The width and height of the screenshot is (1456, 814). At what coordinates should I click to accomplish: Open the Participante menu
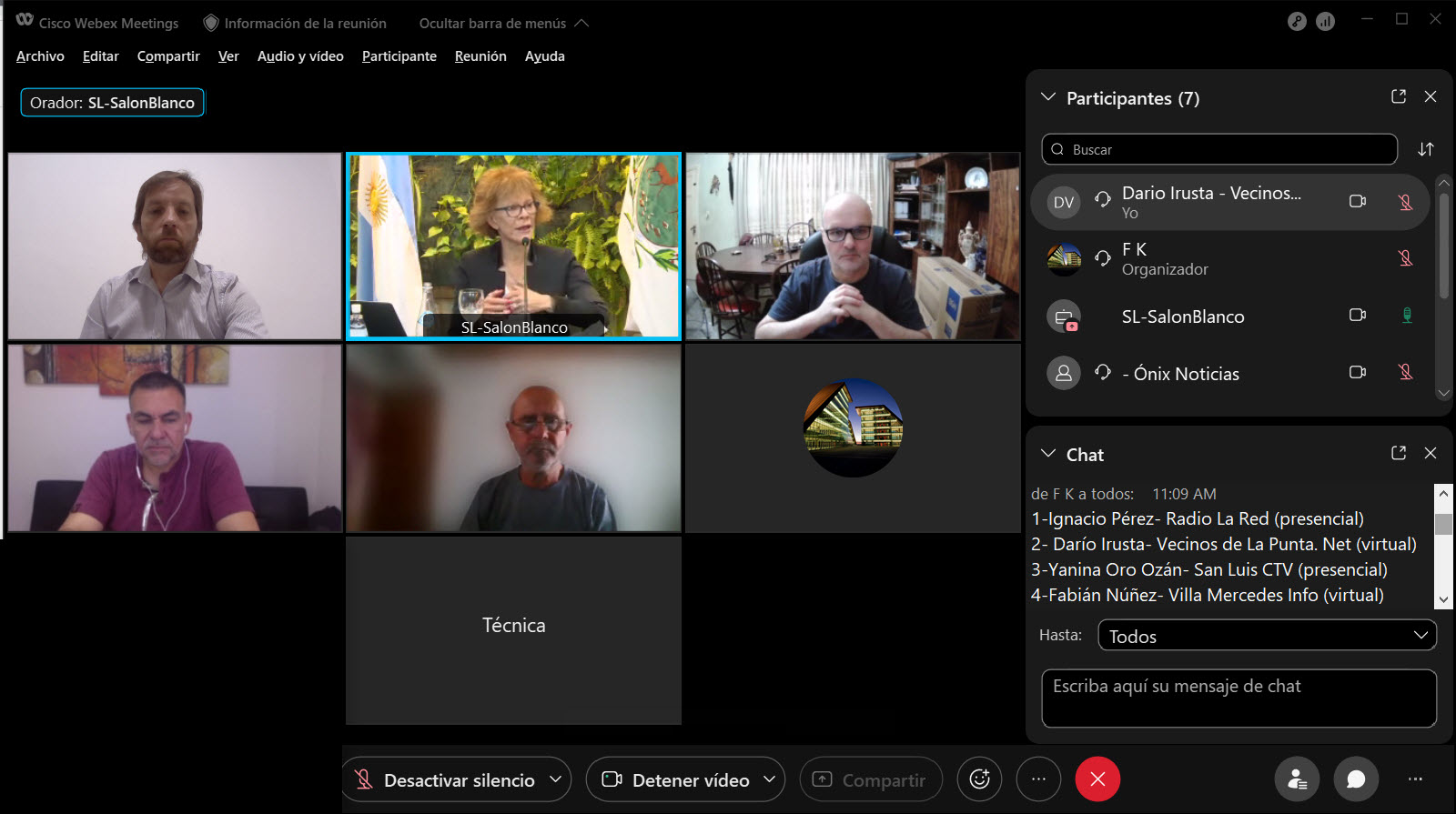[399, 56]
